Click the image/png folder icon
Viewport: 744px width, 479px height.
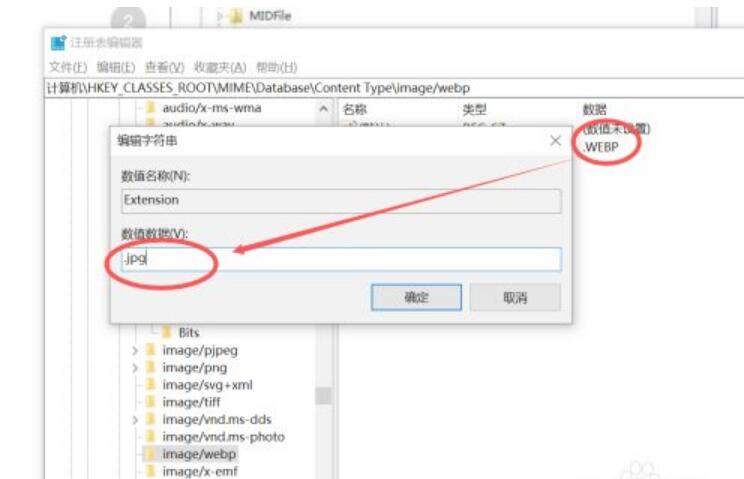pyautogui.click(x=151, y=367)
